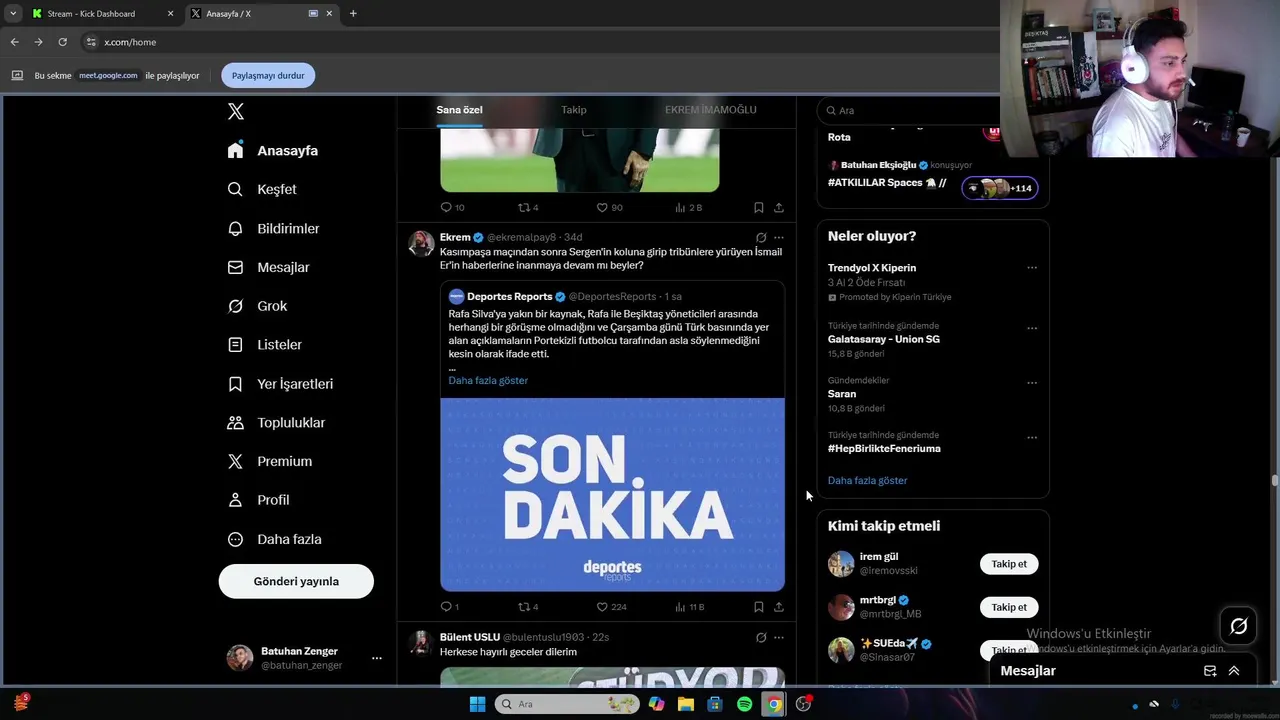
Task: Open Anasayfa from sidebar
Action: (273, 150)
